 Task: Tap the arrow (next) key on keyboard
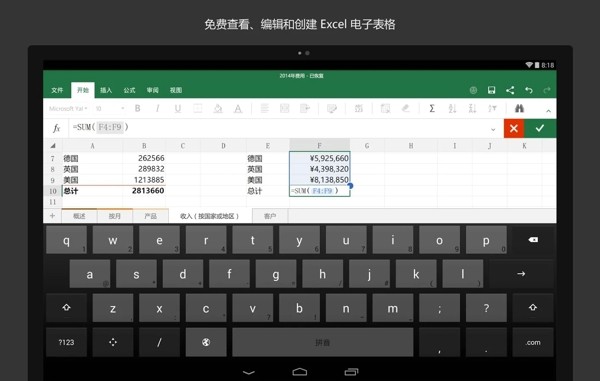(521, 274)
